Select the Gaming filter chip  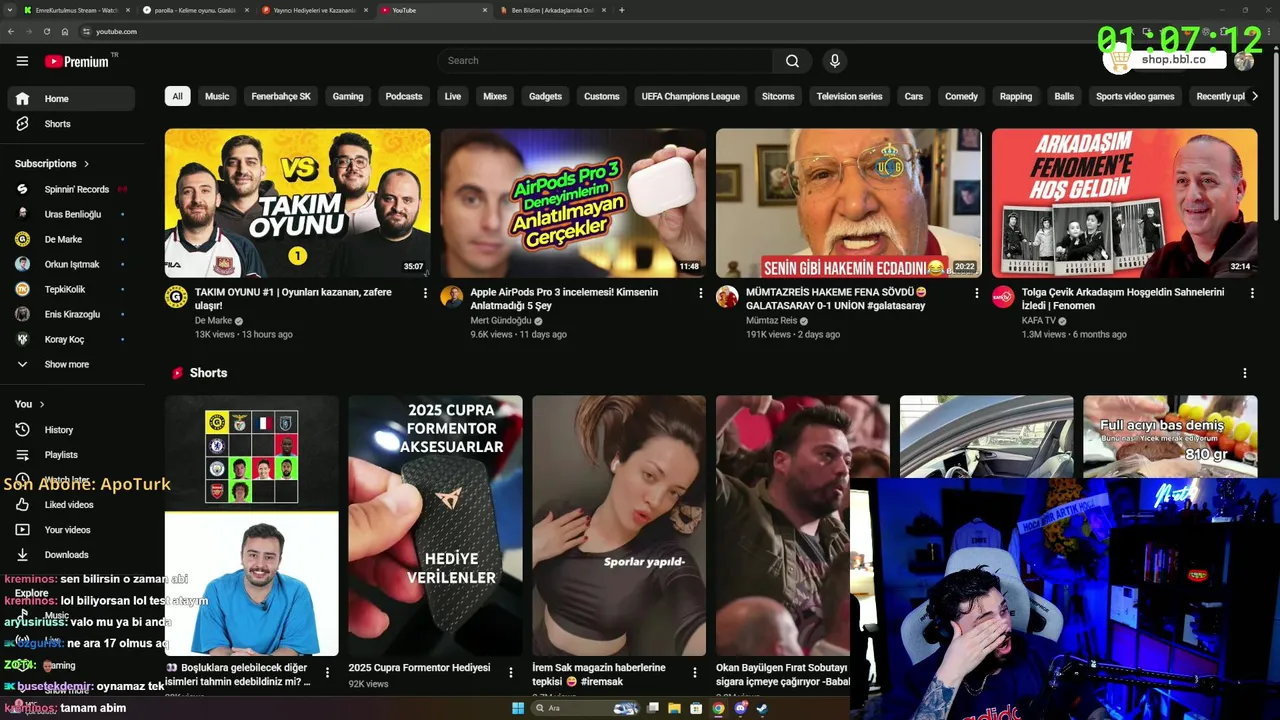[x=348, y=96]
